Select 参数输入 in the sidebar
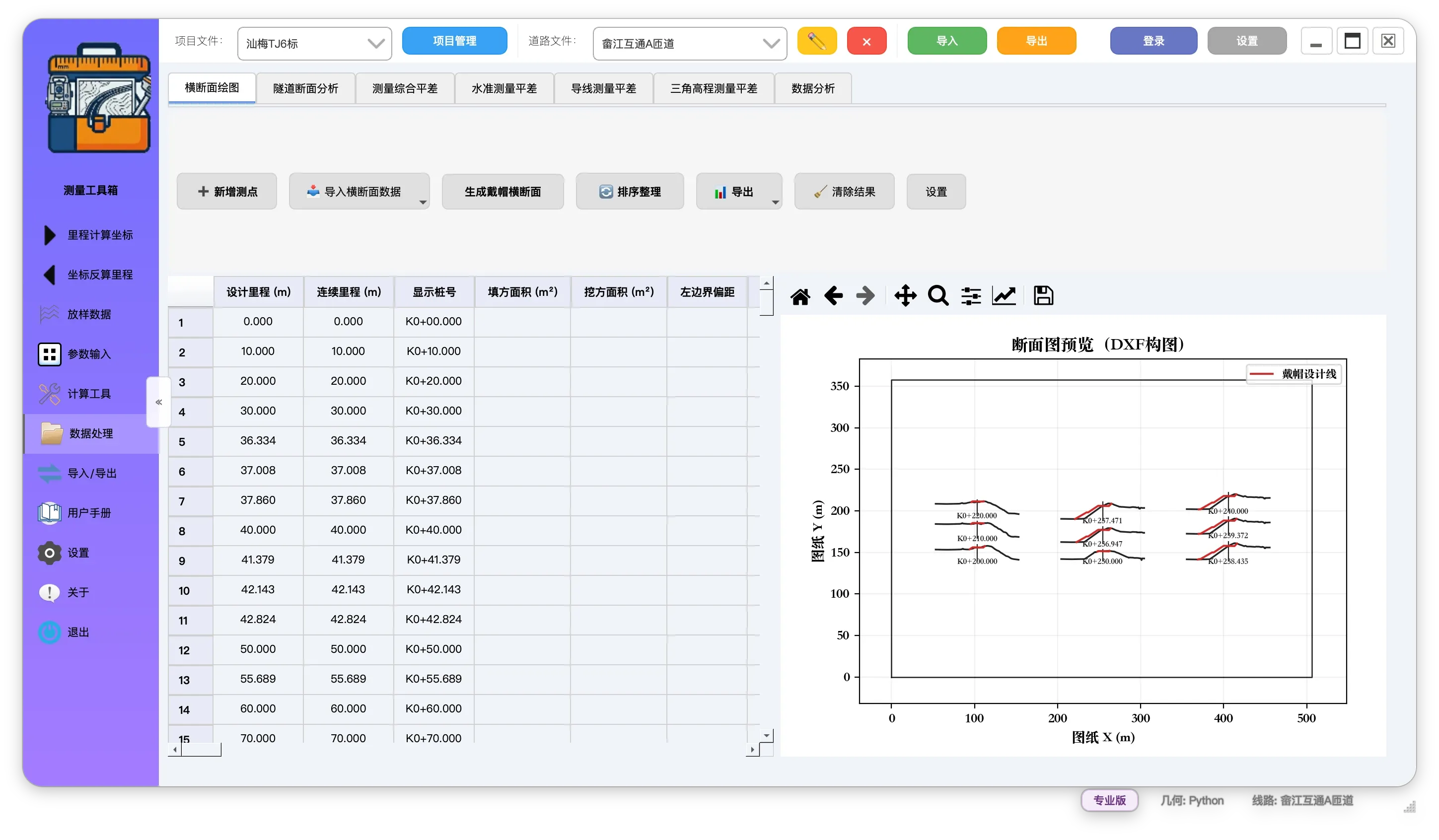 pyautogui.click(x=88, y=354)
